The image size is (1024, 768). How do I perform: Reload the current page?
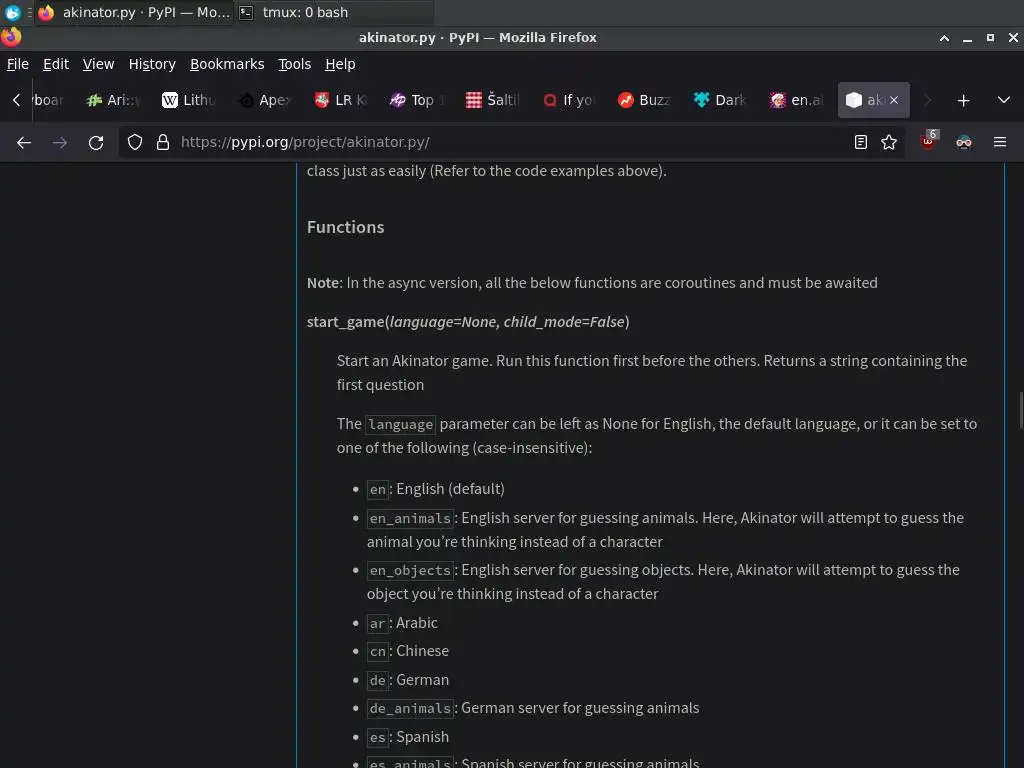tap(96, 142)
